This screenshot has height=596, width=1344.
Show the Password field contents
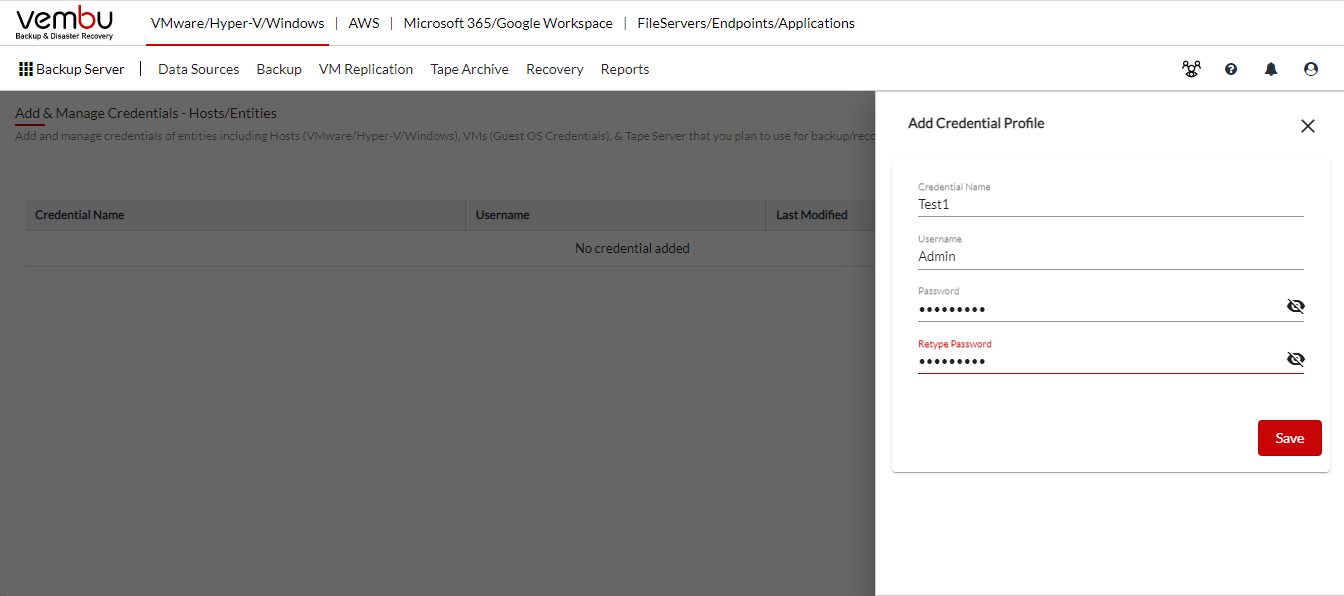tap(1296, 306)
